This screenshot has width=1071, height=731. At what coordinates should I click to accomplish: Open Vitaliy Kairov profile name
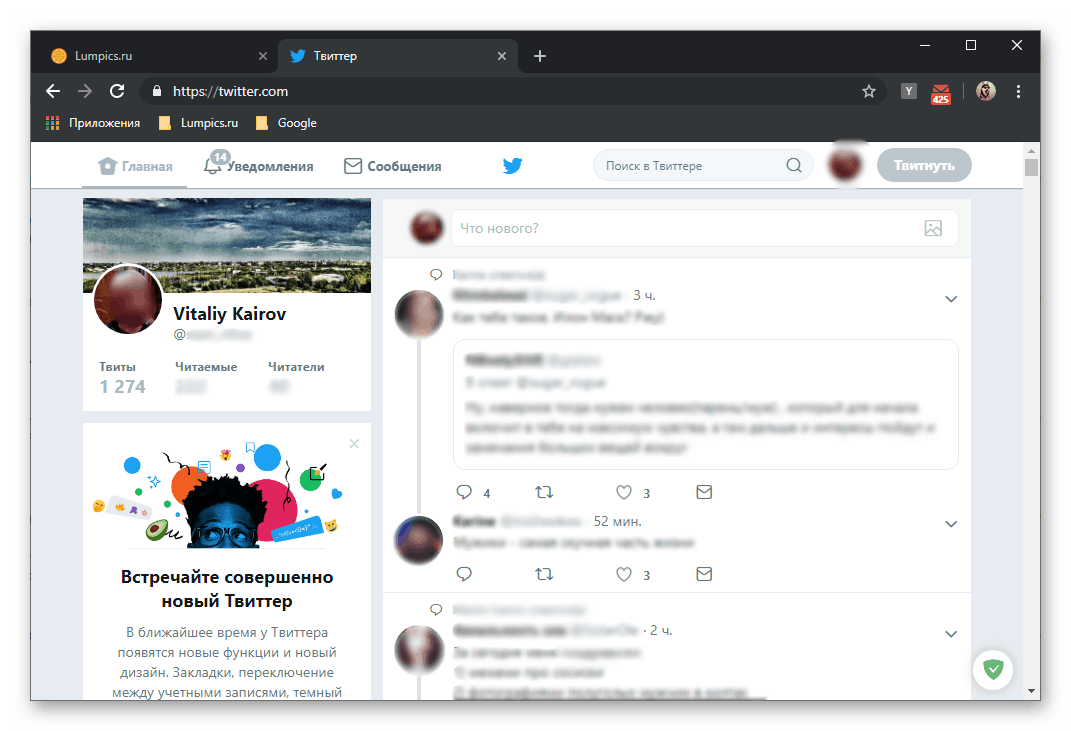tap(230, 314)
